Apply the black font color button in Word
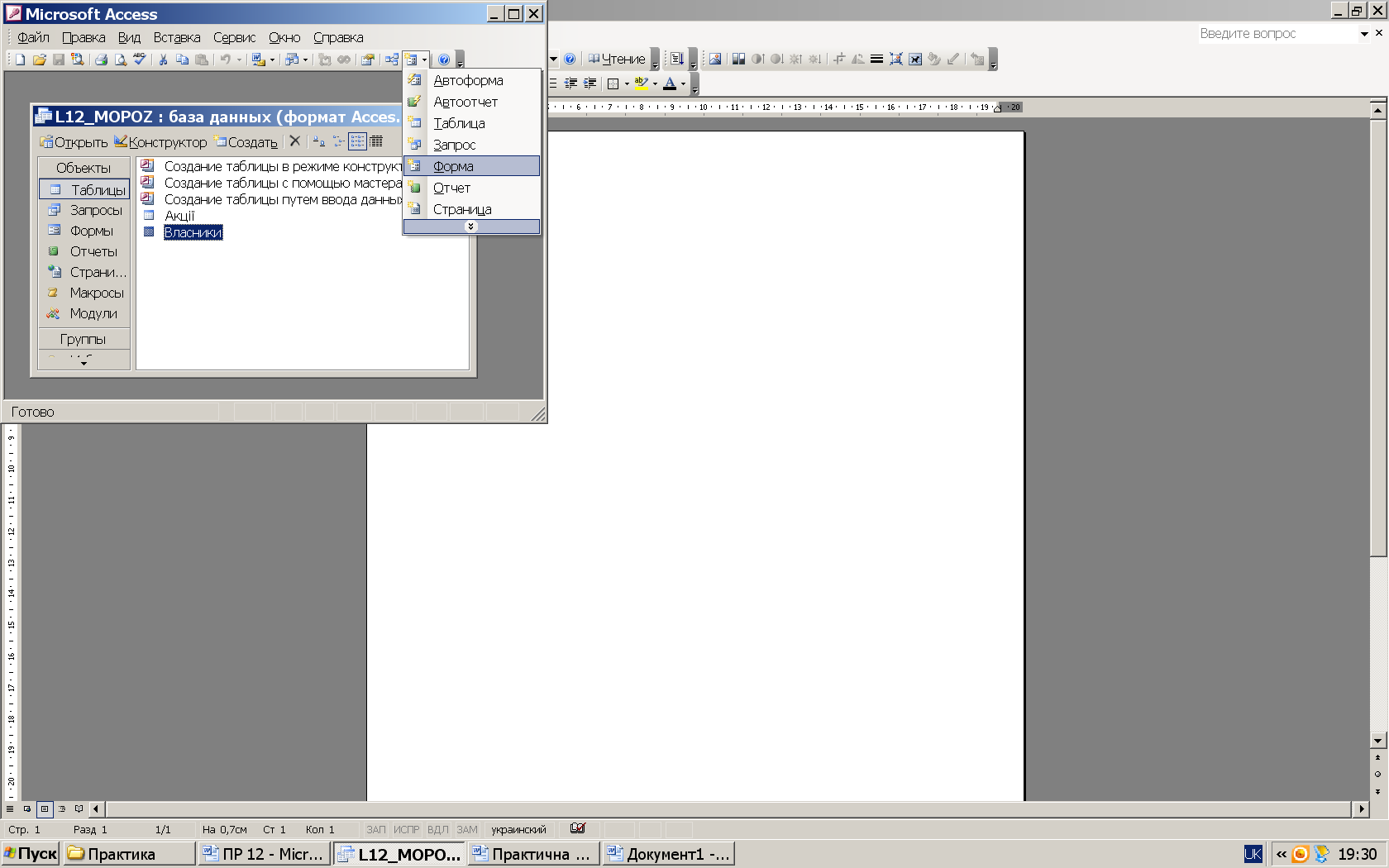Screen dimensions: 1389x868 [670, 83]
